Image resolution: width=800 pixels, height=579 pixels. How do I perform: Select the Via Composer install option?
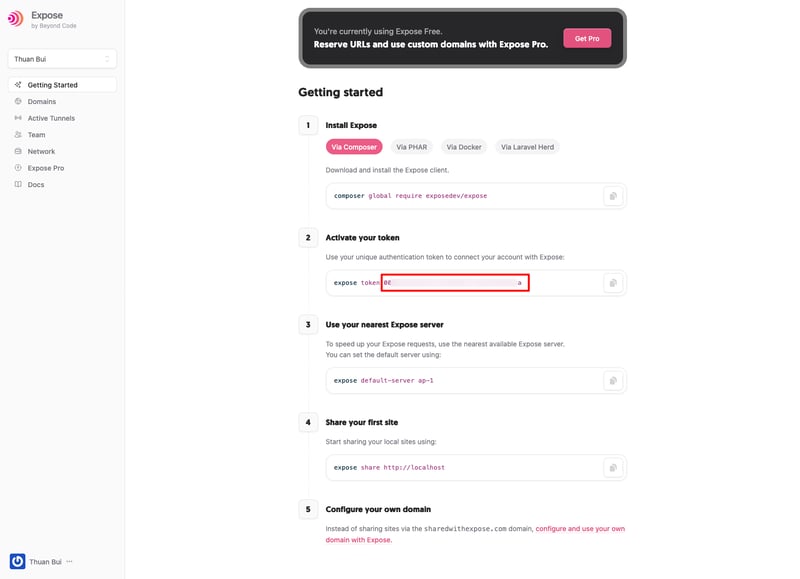pyautogui.click(x=354, y=147)
